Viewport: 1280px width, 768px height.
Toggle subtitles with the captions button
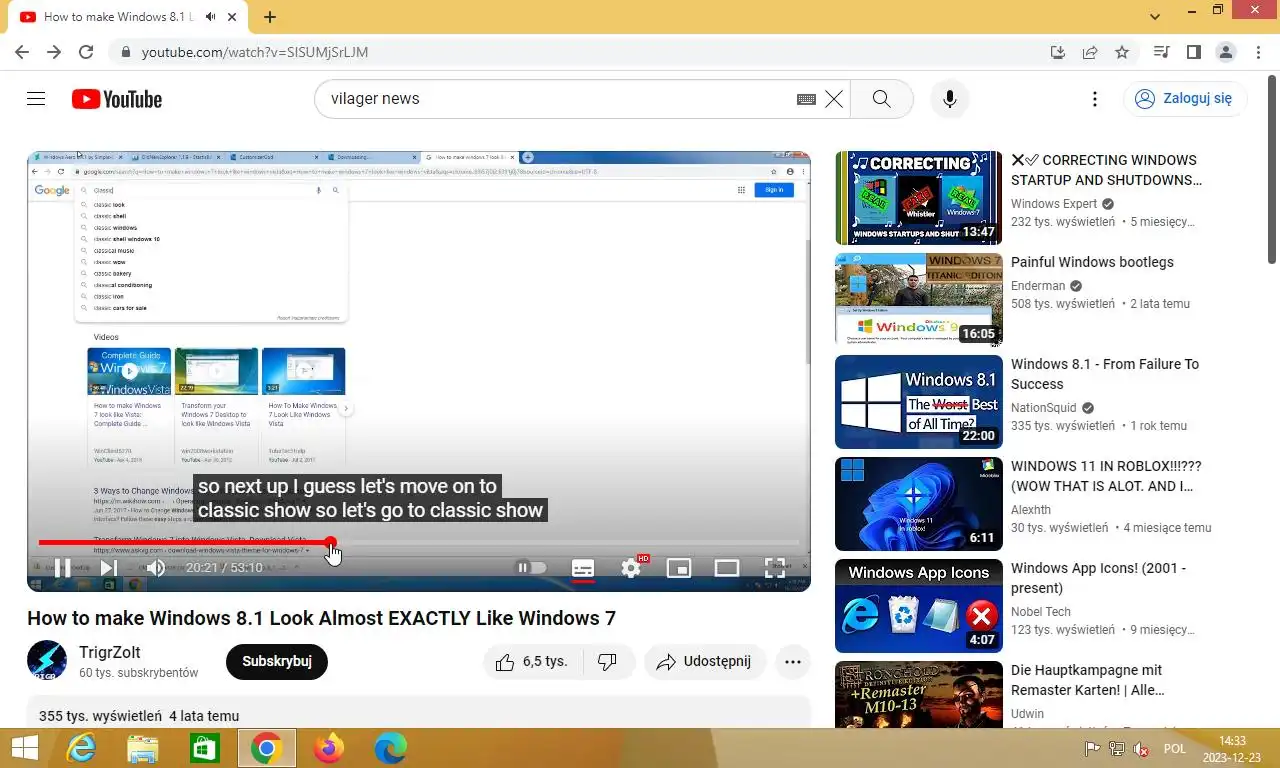pos(583,568)
